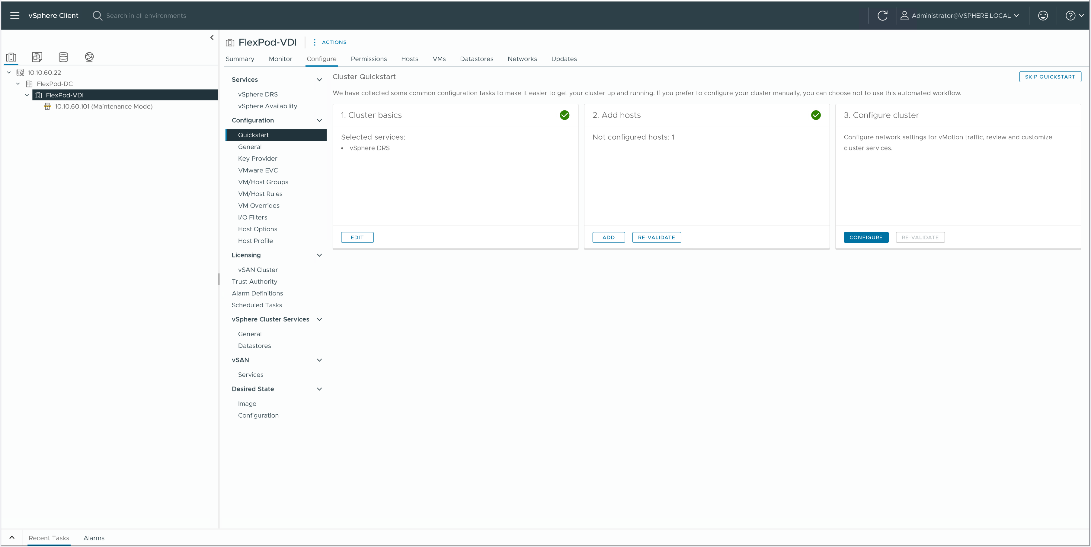Open VMware EVC settings
This screenshot has width=1091, height=547.
coord(258,171)
